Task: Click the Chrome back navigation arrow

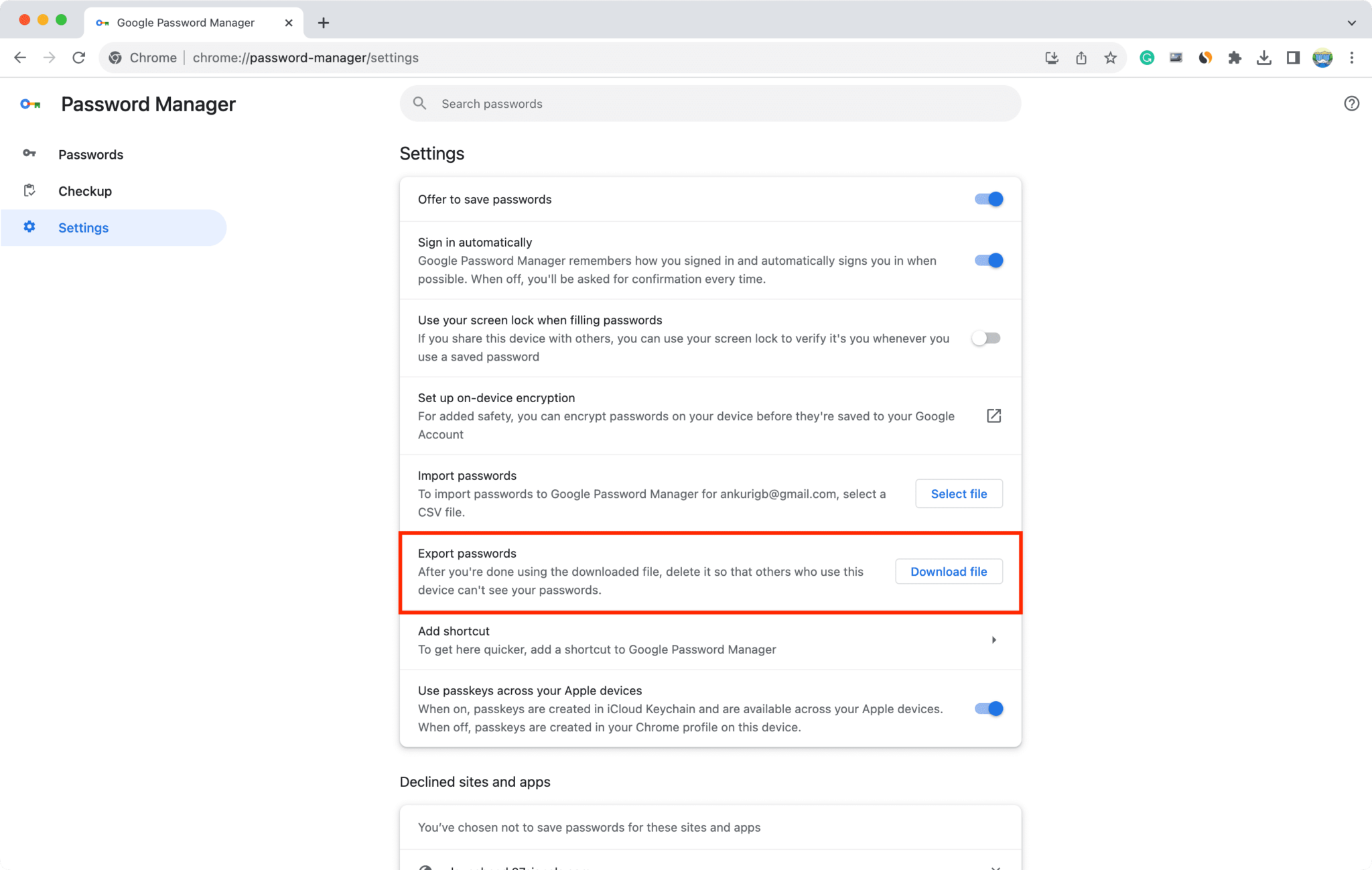Action: pos(20,57)
